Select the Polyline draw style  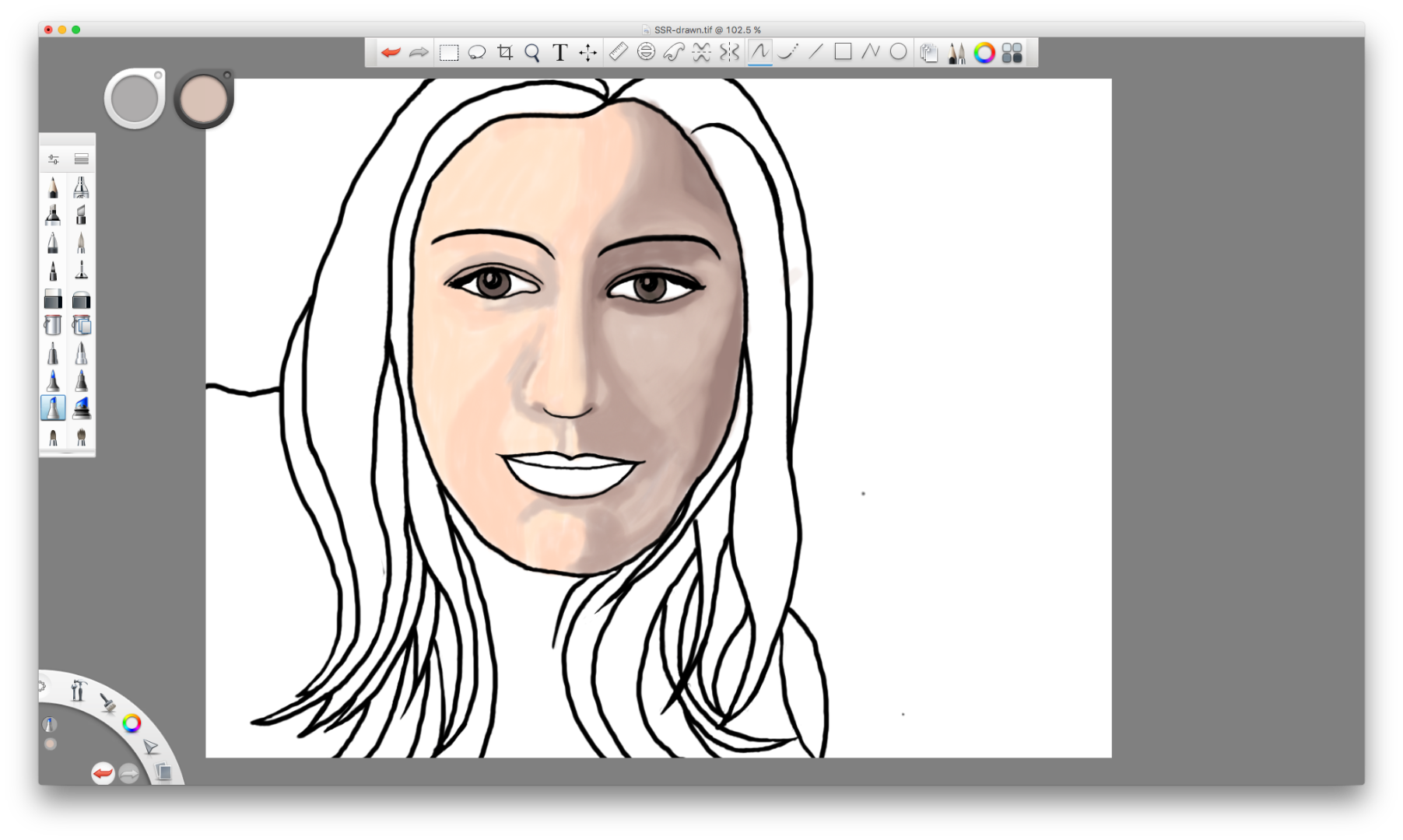871,52
